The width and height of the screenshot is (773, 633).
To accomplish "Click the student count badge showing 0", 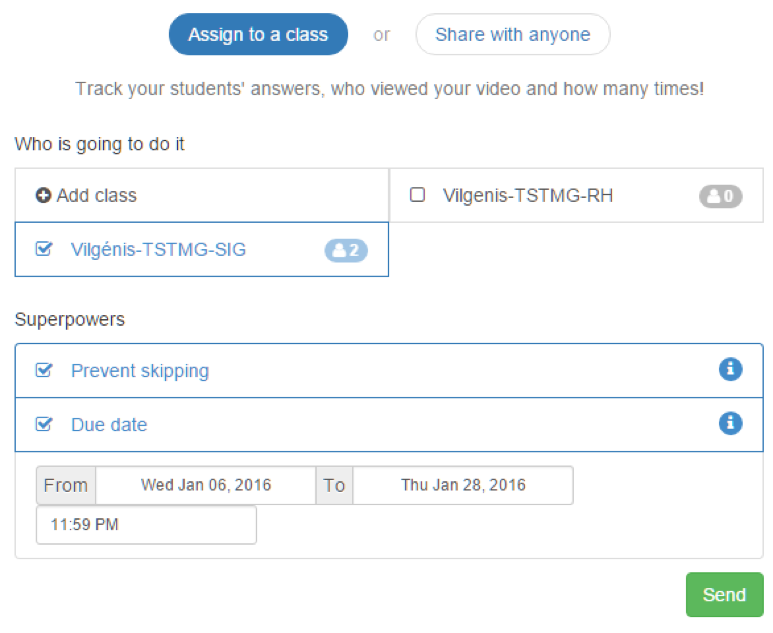I will click(720, 196).
